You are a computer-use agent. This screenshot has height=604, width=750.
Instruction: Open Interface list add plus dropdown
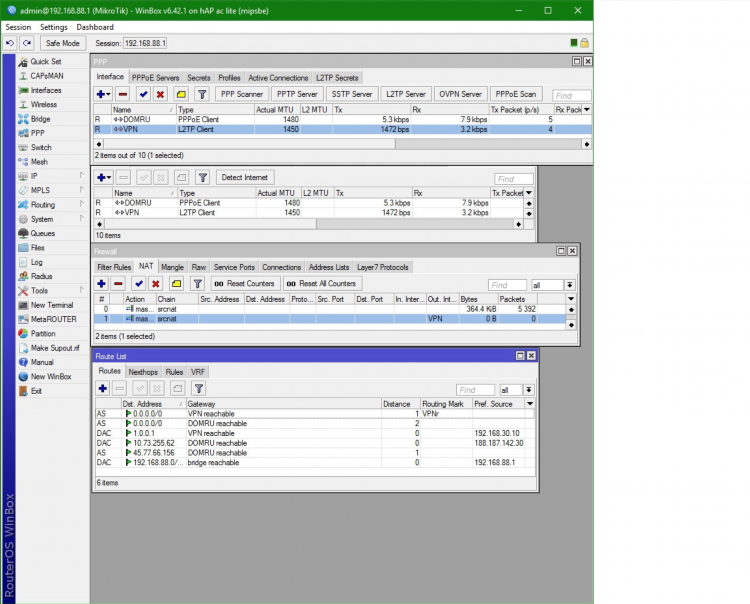(x=104, y=177)
